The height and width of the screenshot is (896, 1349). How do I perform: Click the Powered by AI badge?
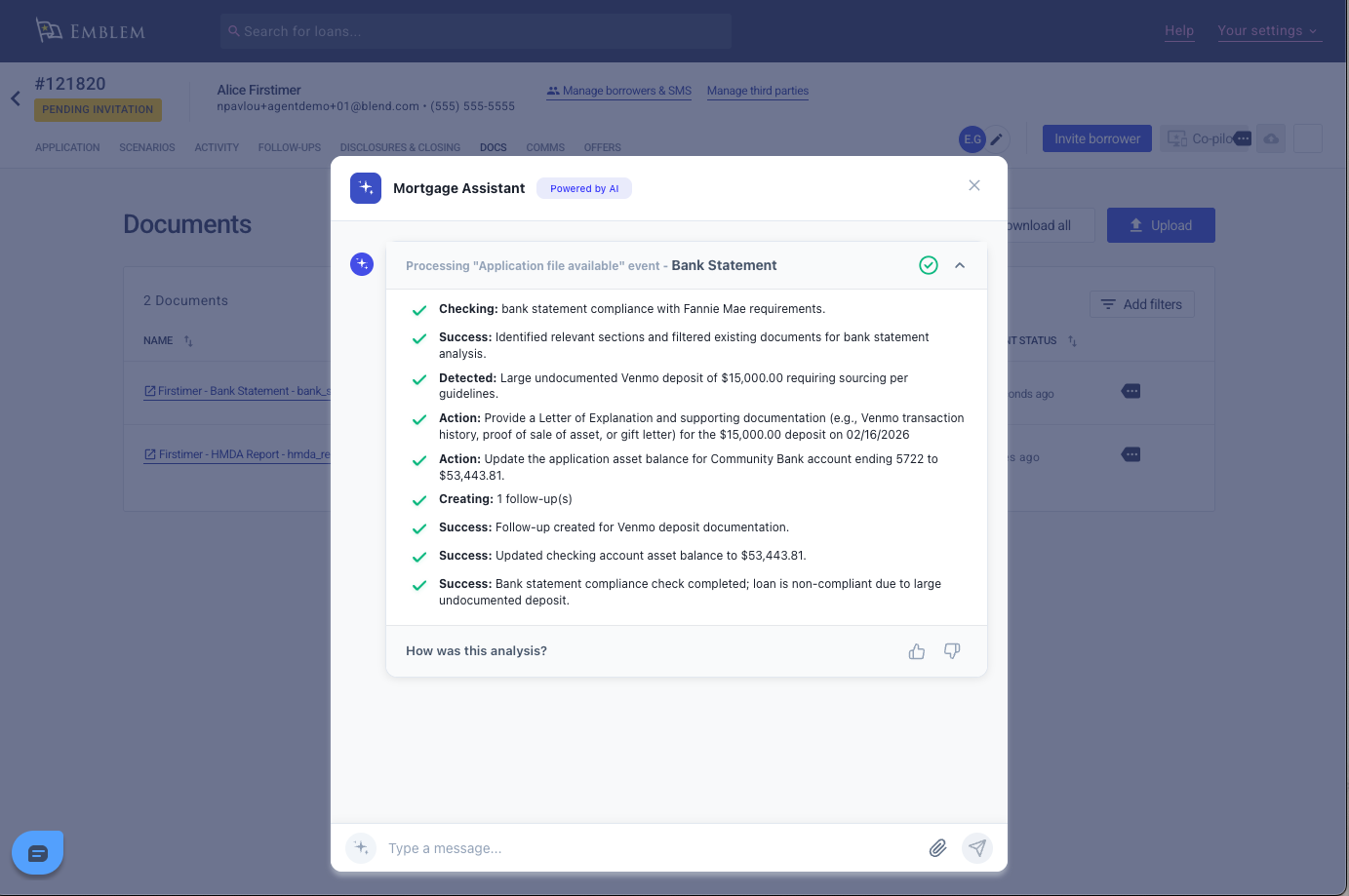tap(584, 188)
